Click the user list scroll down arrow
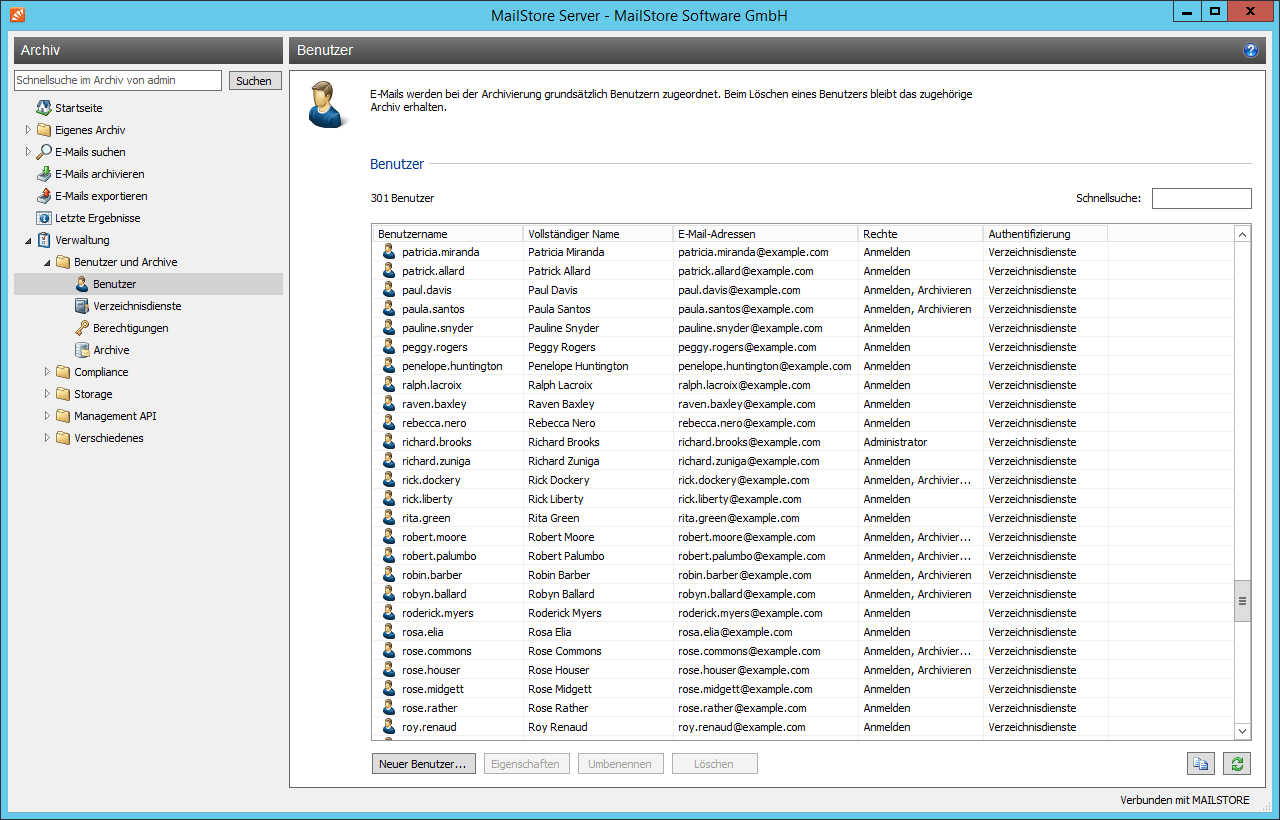1280x820 pixels. click(x=1243, y=731)
